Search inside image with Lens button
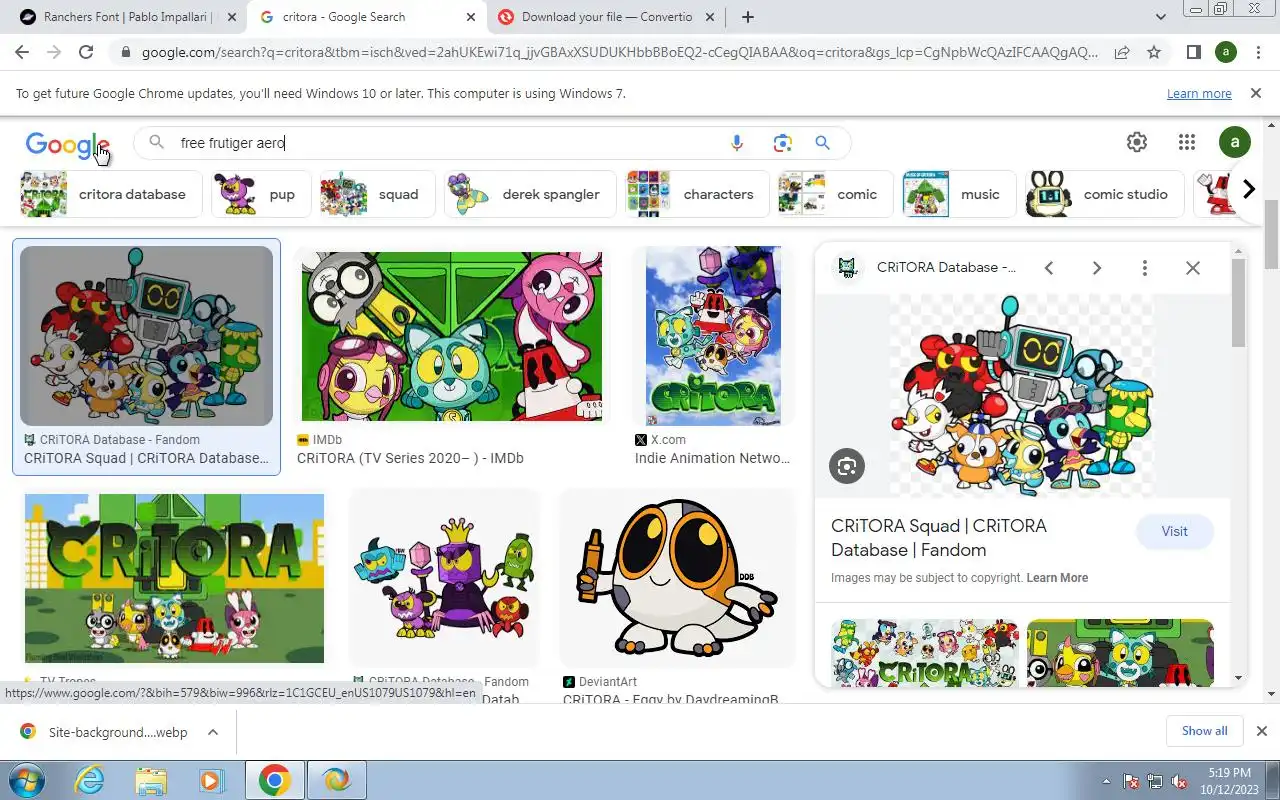Image resolution: width=1280 pixels, height=800 pixels. click(x=847, y=466)
